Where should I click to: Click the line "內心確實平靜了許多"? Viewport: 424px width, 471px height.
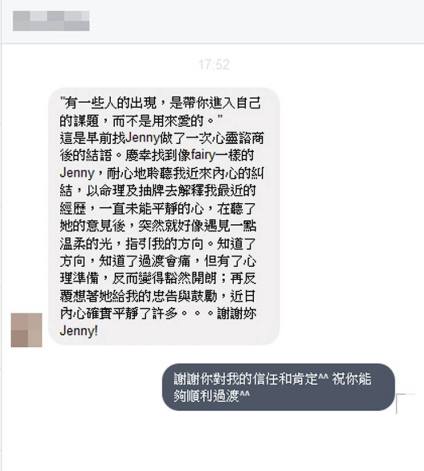[x=118, y=313]
